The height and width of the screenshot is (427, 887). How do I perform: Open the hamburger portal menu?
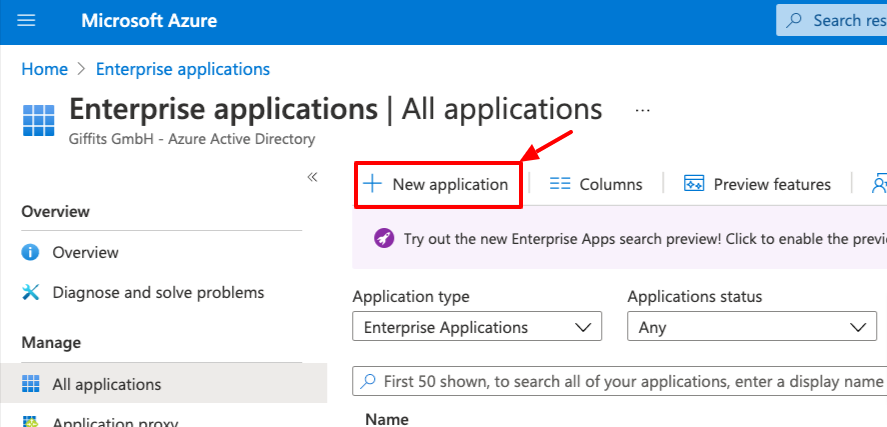click(x=27, y=21)
